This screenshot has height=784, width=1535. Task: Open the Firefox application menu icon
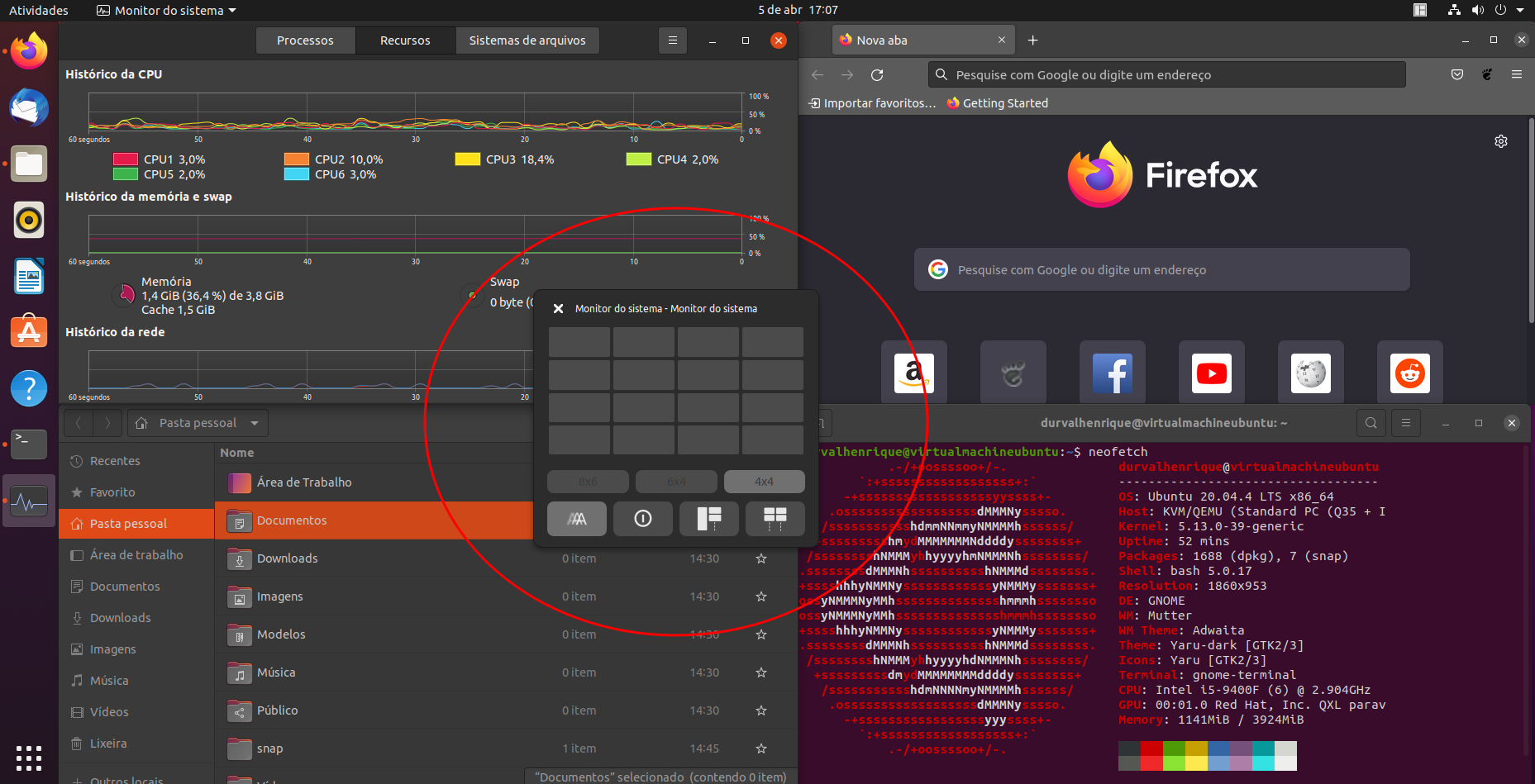tap(1518, 74)
